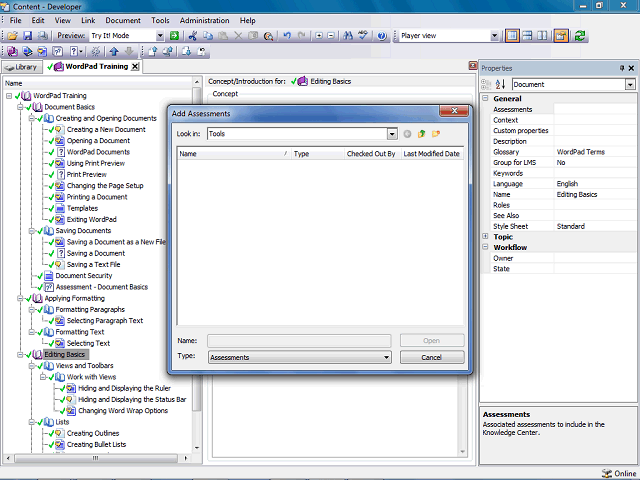Sort by Last Modified Date column
The width and height of the screenshot is (640, 480).
click(x=432, y=154)
